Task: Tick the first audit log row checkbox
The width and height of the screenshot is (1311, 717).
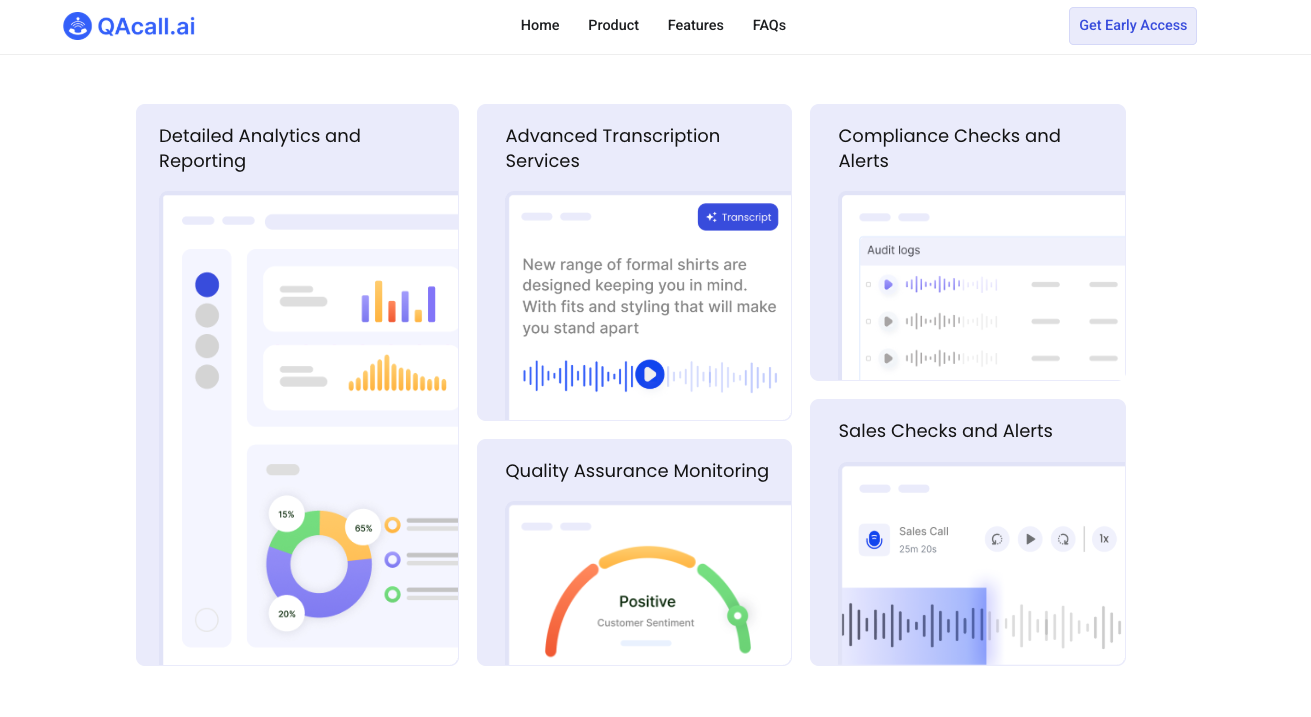Action: (868, 285)
